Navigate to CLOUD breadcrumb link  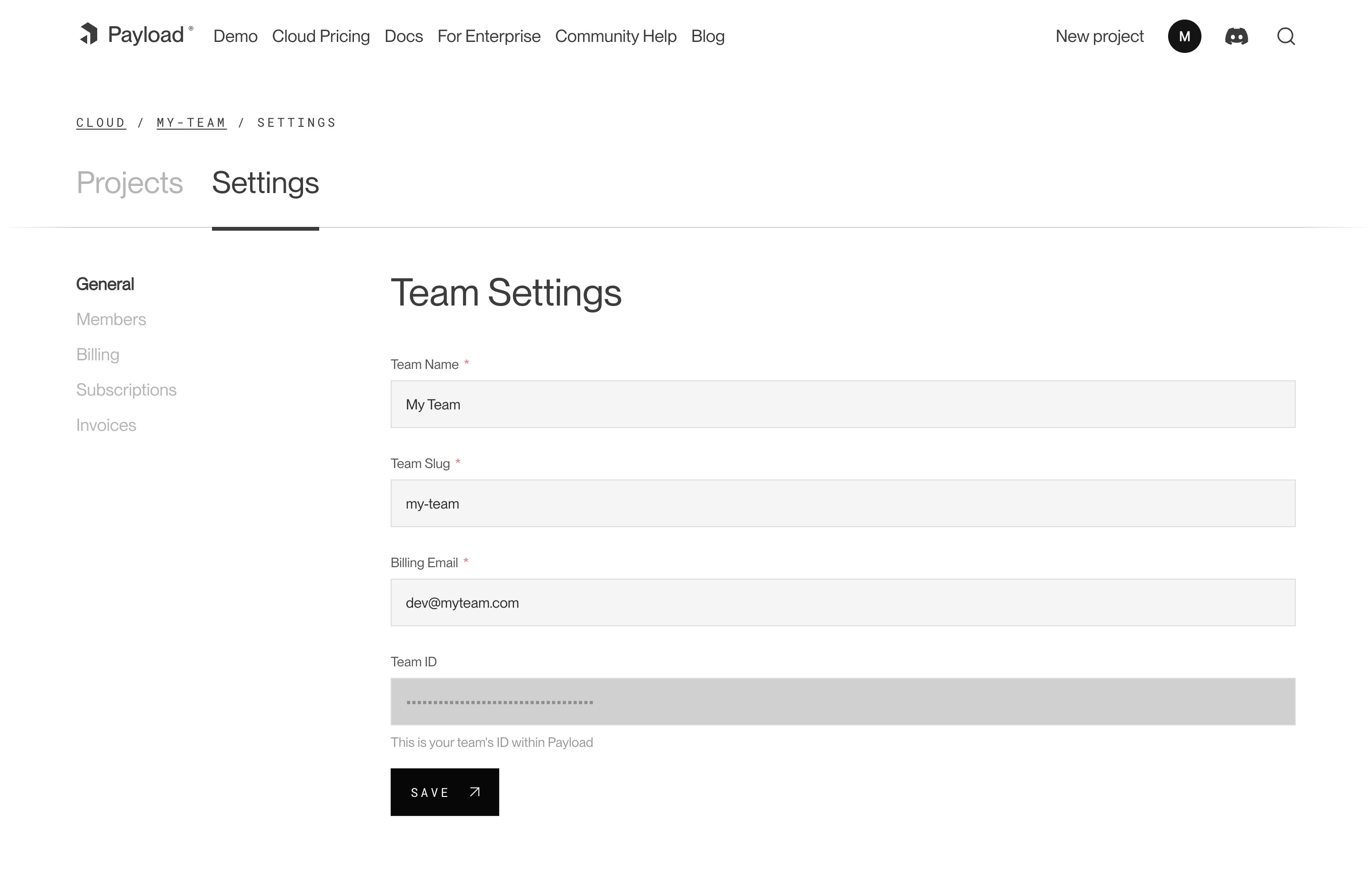(x=100, y=122)
